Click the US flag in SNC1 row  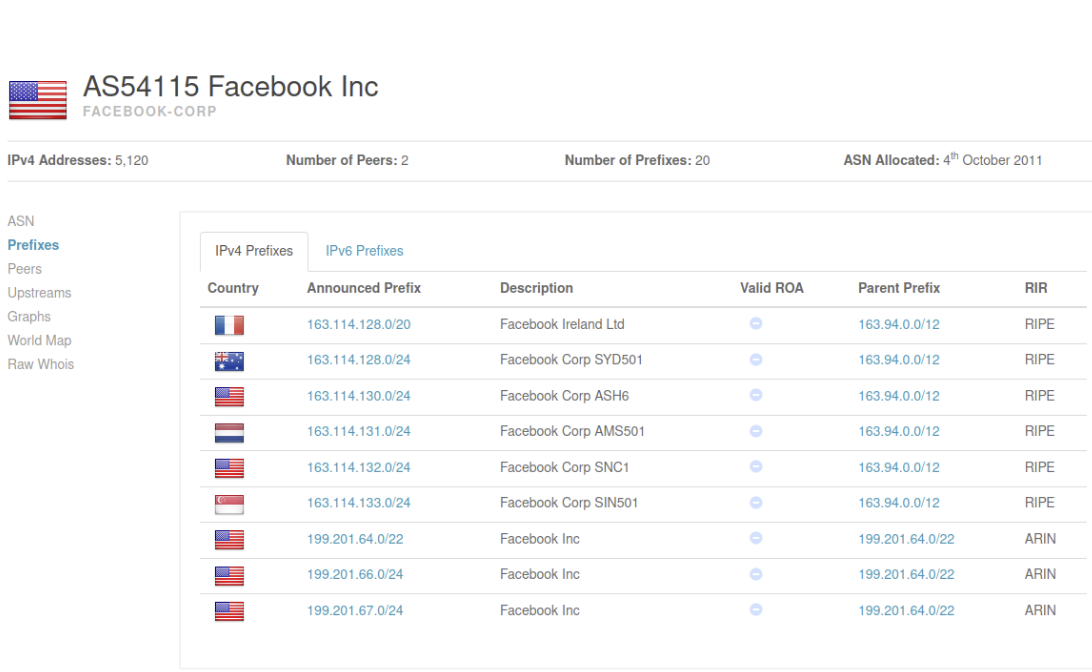(229, 468)
